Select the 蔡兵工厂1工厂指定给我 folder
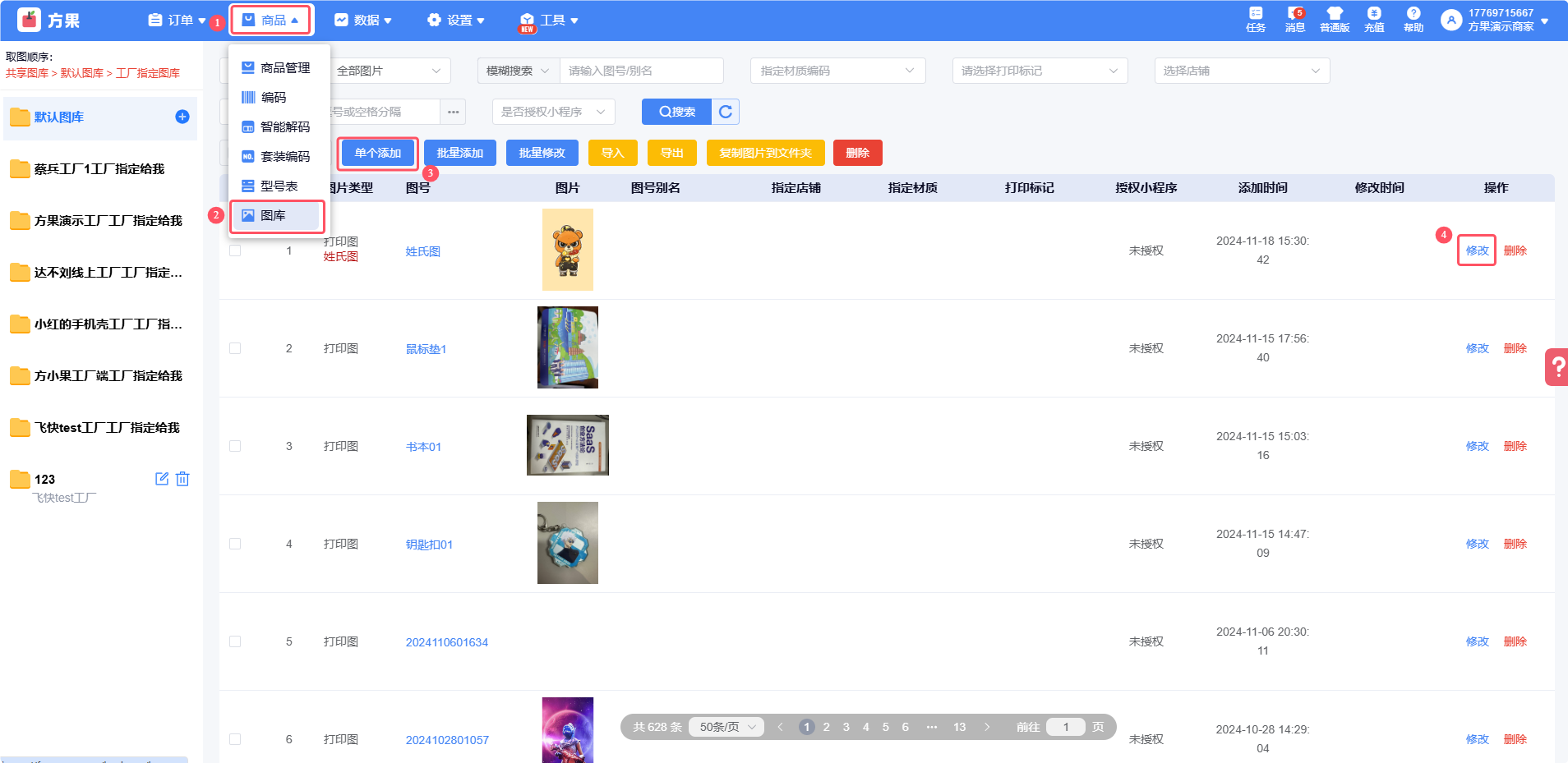Screen dimensions: 1568x763 click(x=100, y=169)
